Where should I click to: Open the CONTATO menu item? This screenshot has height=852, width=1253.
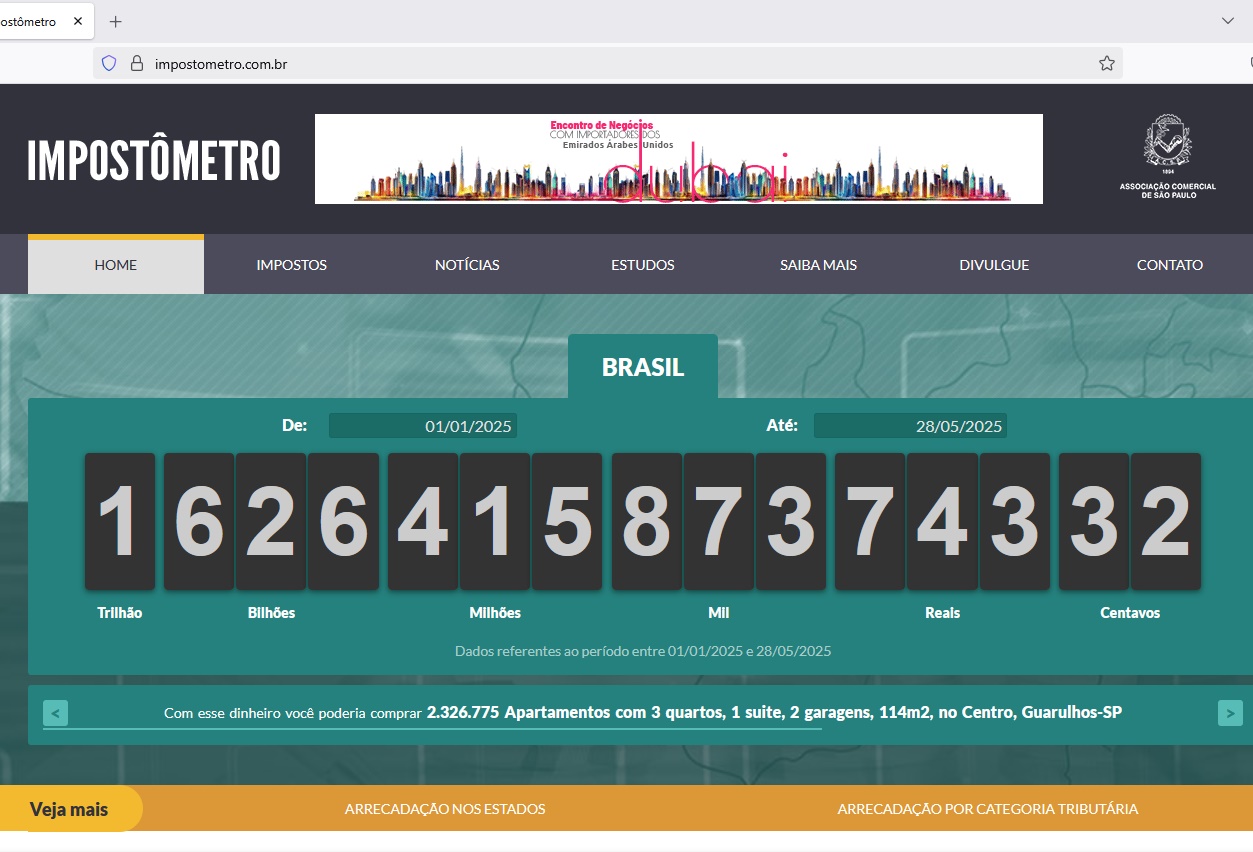click(x=1170, y=265)
